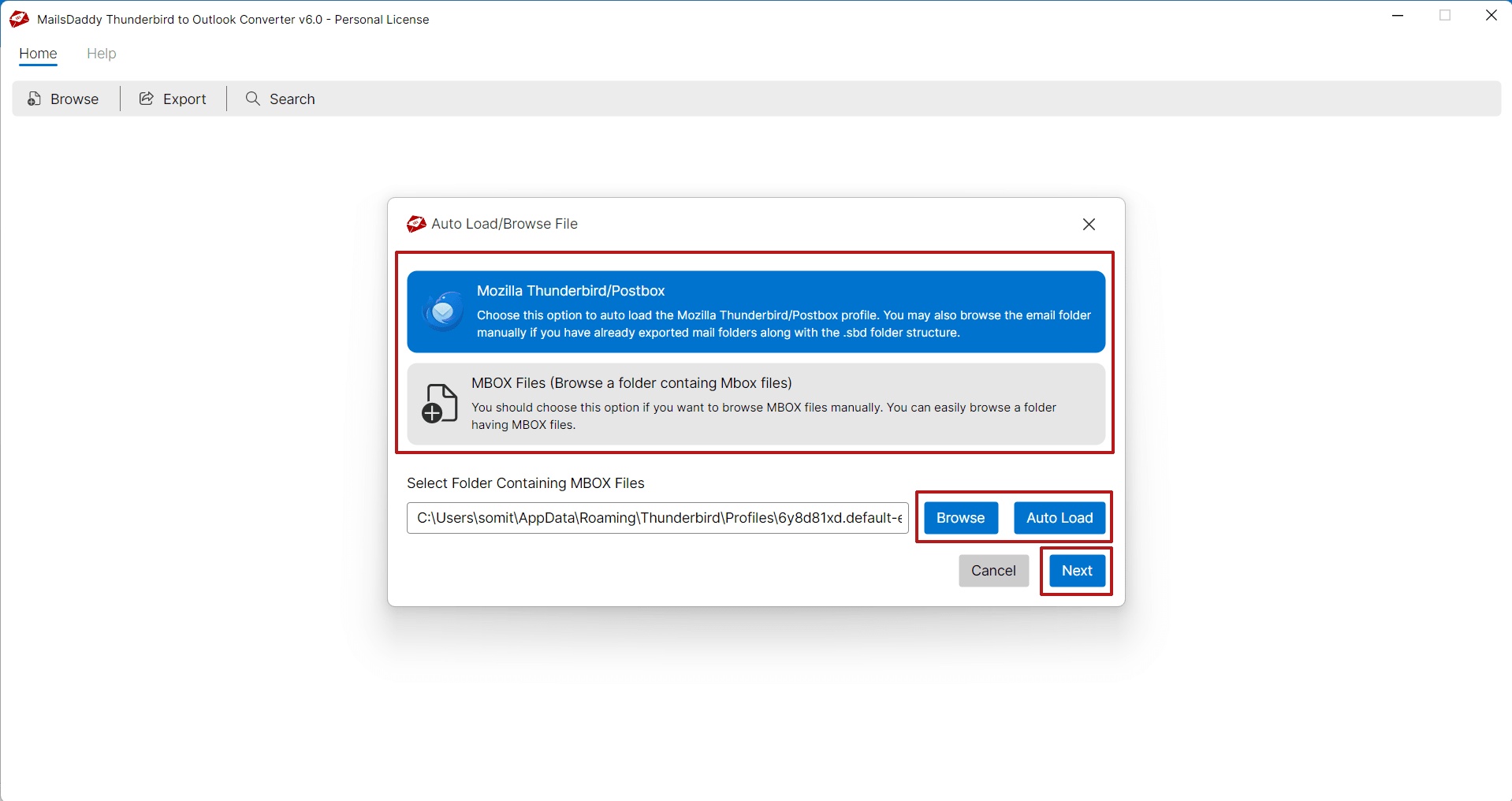Click the MailsDaddy logo in the title bar
The image size is (1512, 801).
pyautogui.click(x=18, y=19)
